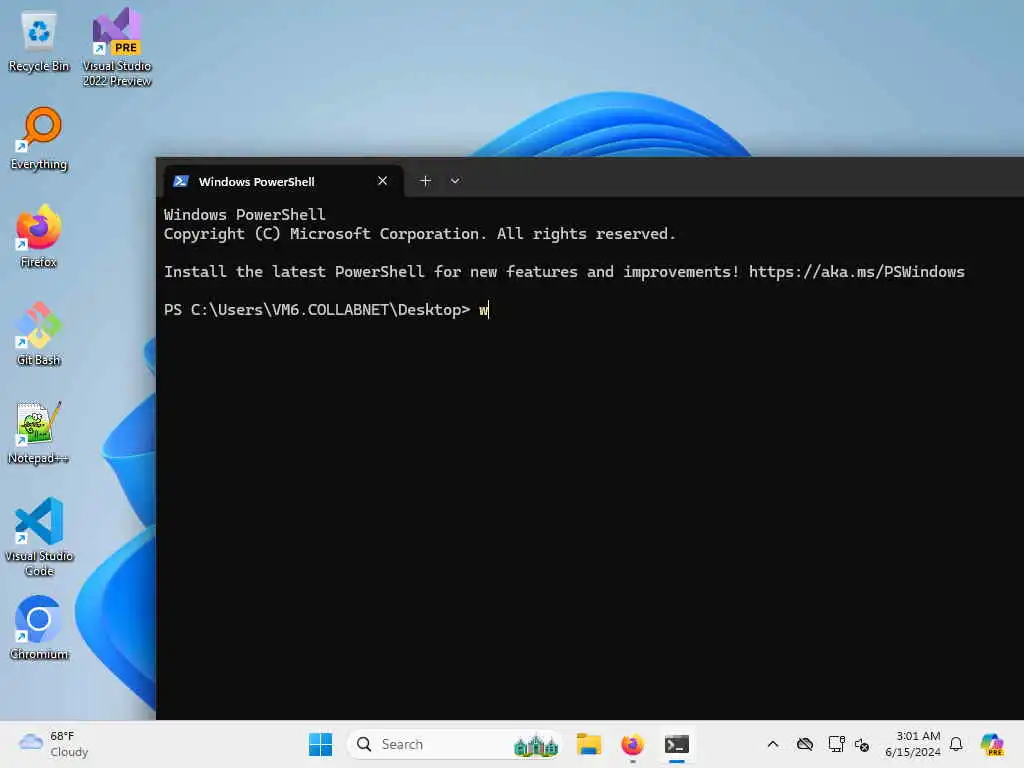Open the Copilot Preview taskbar icon
This screenshot has height=768, width=1024.
(992, 744)
